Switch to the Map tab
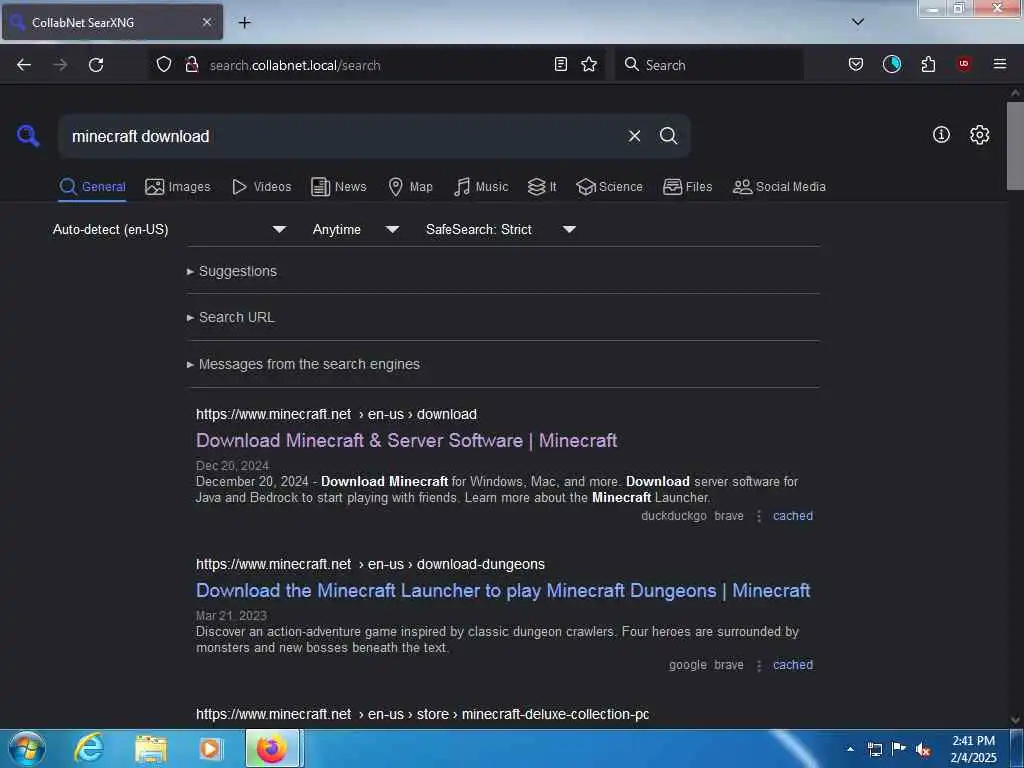 pyautogui.click(x=410, y=187)
